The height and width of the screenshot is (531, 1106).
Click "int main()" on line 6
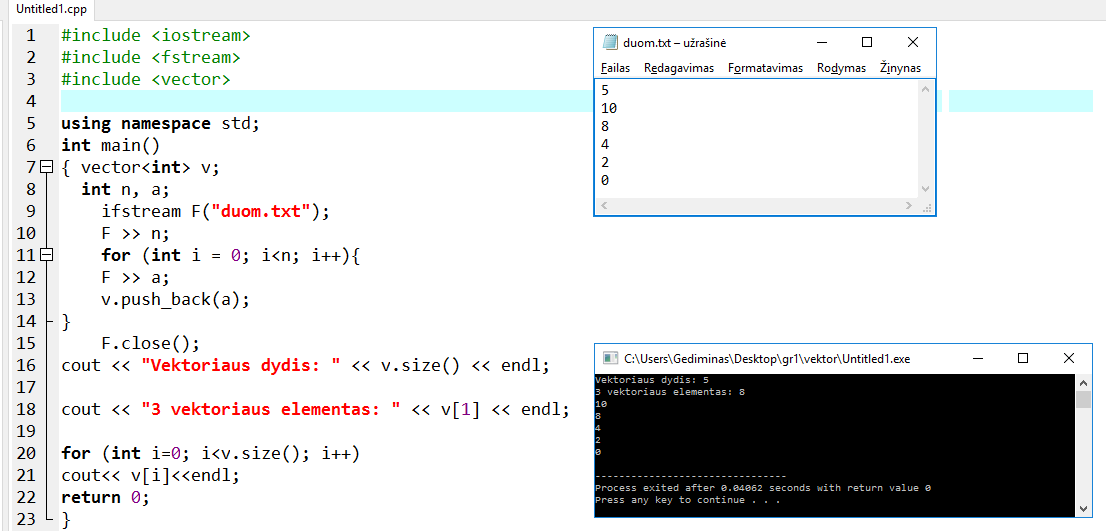point(111,145)
